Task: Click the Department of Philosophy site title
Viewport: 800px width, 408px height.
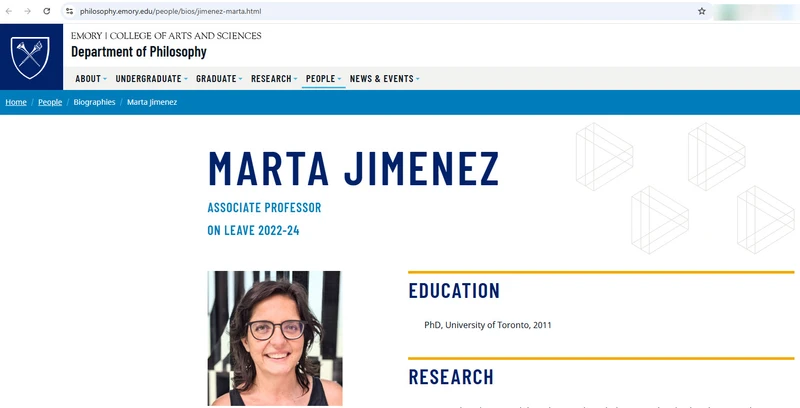Action: coord(139,52)
